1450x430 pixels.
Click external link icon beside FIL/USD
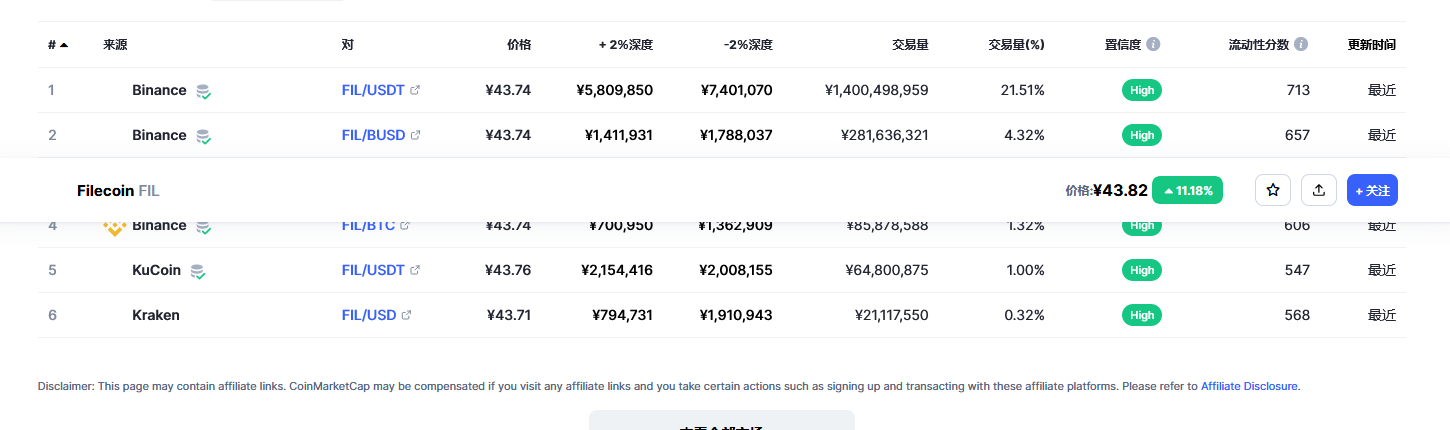(x=406, y=316)
